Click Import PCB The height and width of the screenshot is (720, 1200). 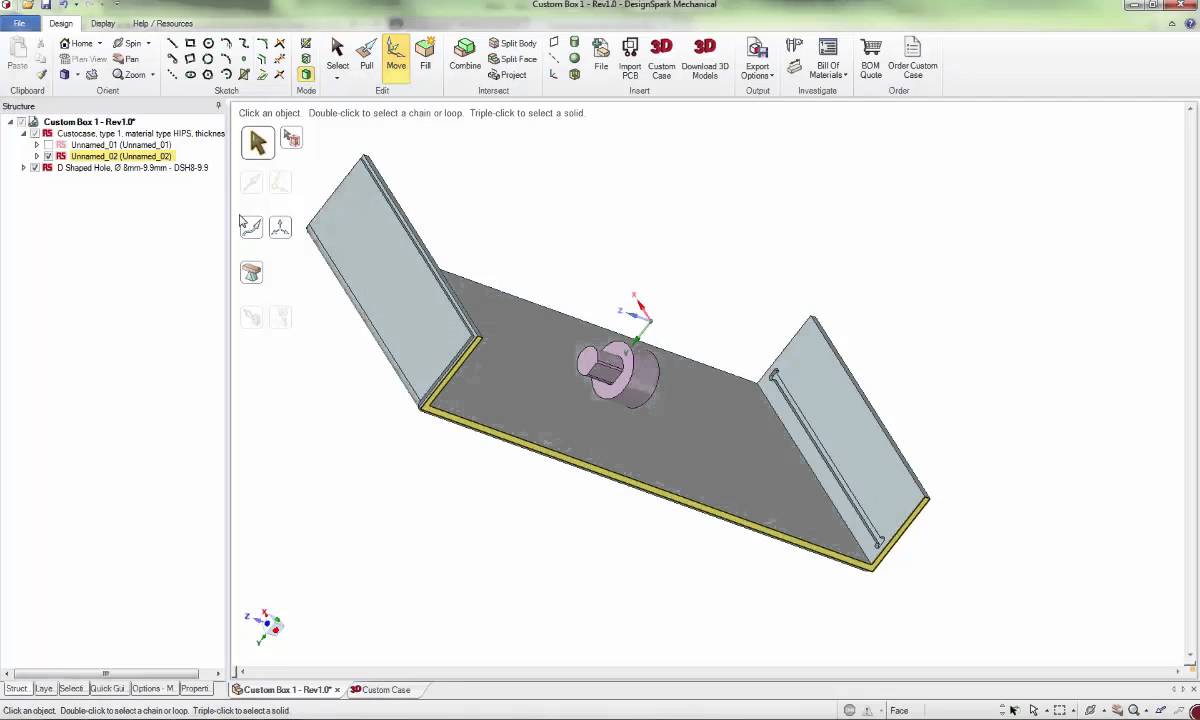point(630,58)
